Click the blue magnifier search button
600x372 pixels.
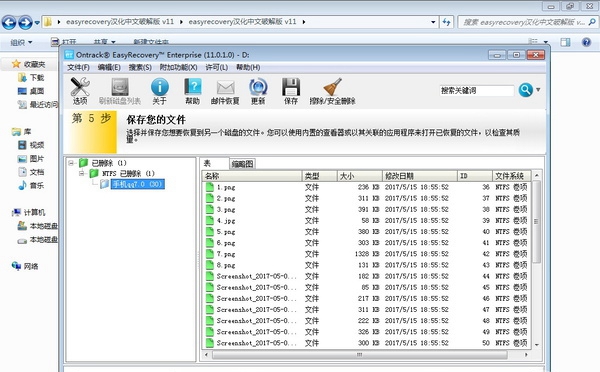click(526, 90)
